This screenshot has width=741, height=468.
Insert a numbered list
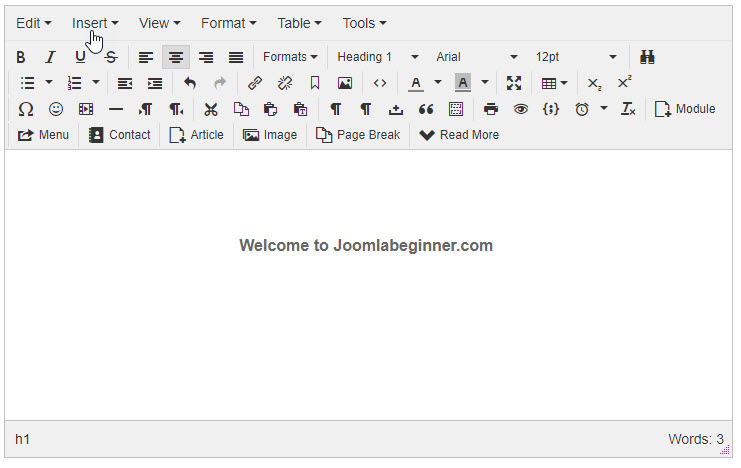(74, 83)
